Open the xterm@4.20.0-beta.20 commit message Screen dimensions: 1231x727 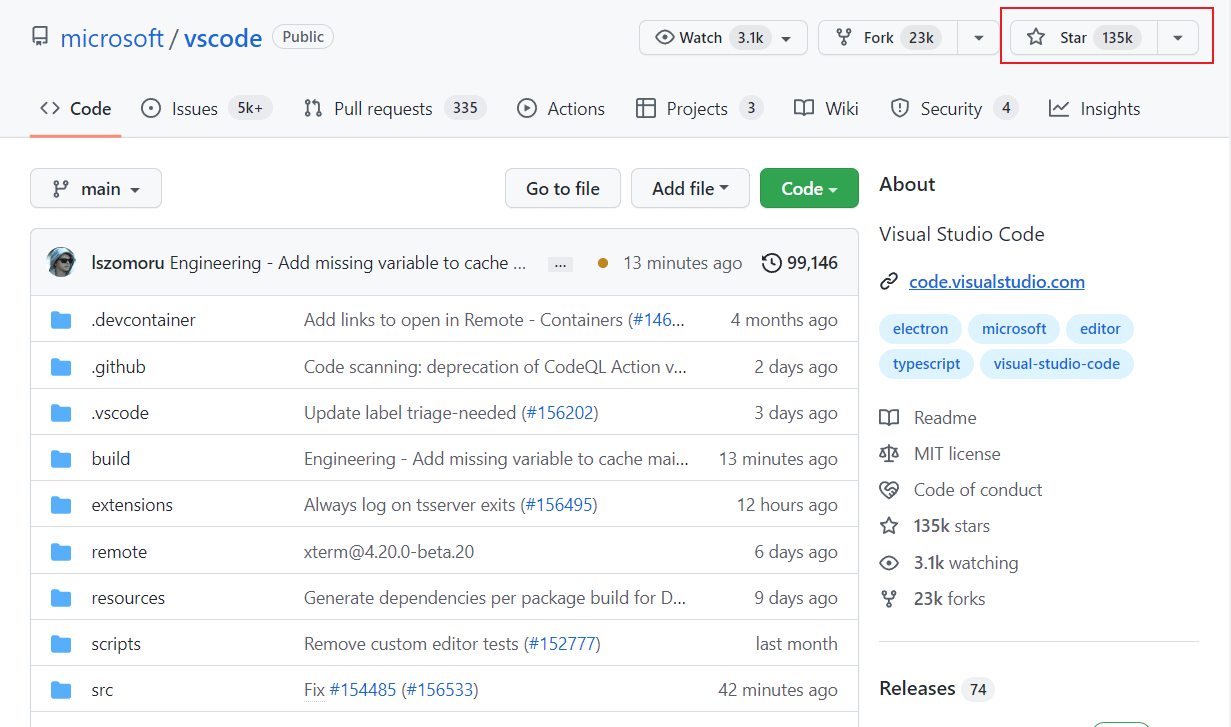tap(389, 552)
